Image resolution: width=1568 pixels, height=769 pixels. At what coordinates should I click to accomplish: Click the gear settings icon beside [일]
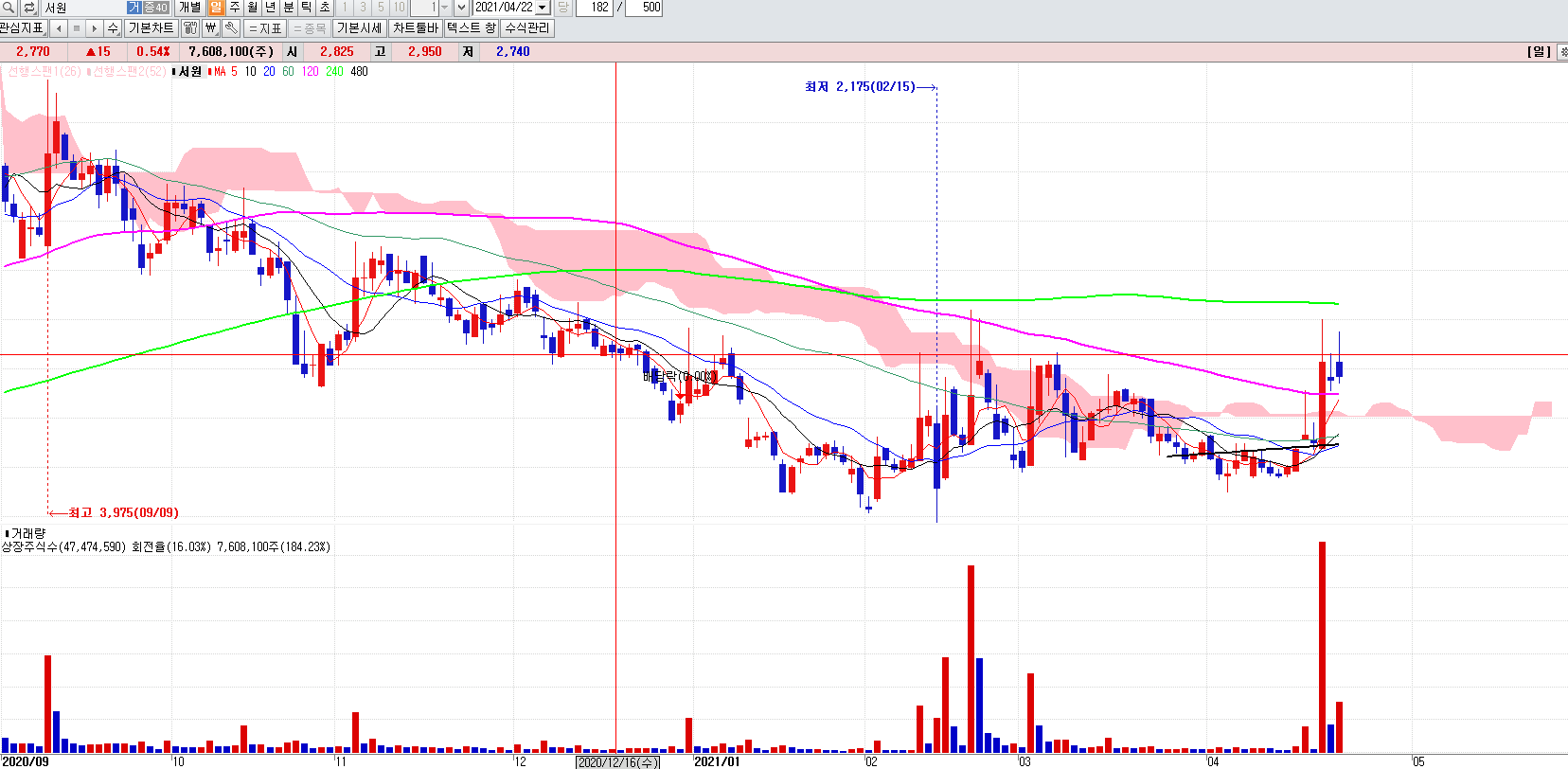1563,51
